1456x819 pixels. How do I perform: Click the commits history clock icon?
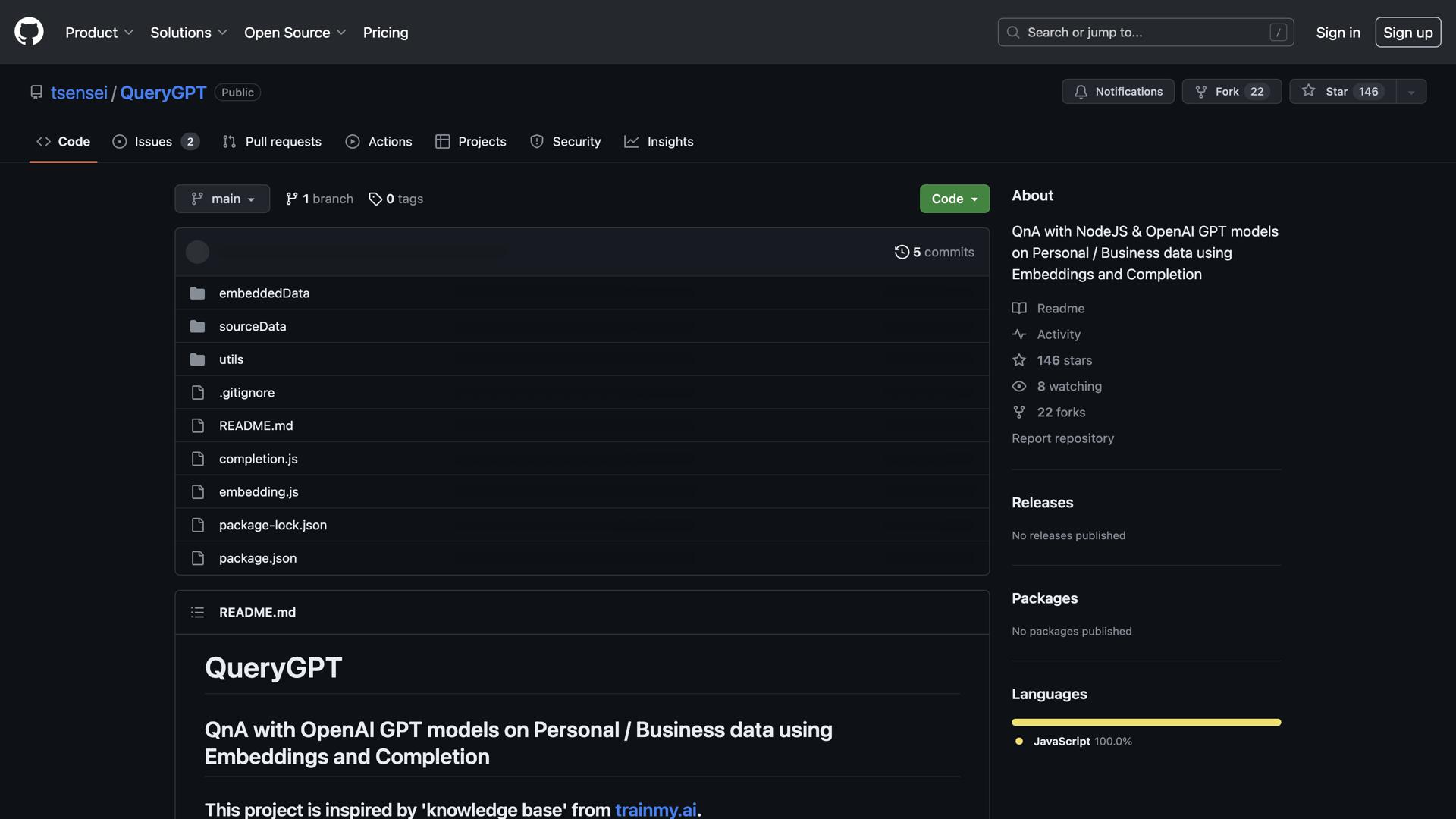tap(901, 252)
